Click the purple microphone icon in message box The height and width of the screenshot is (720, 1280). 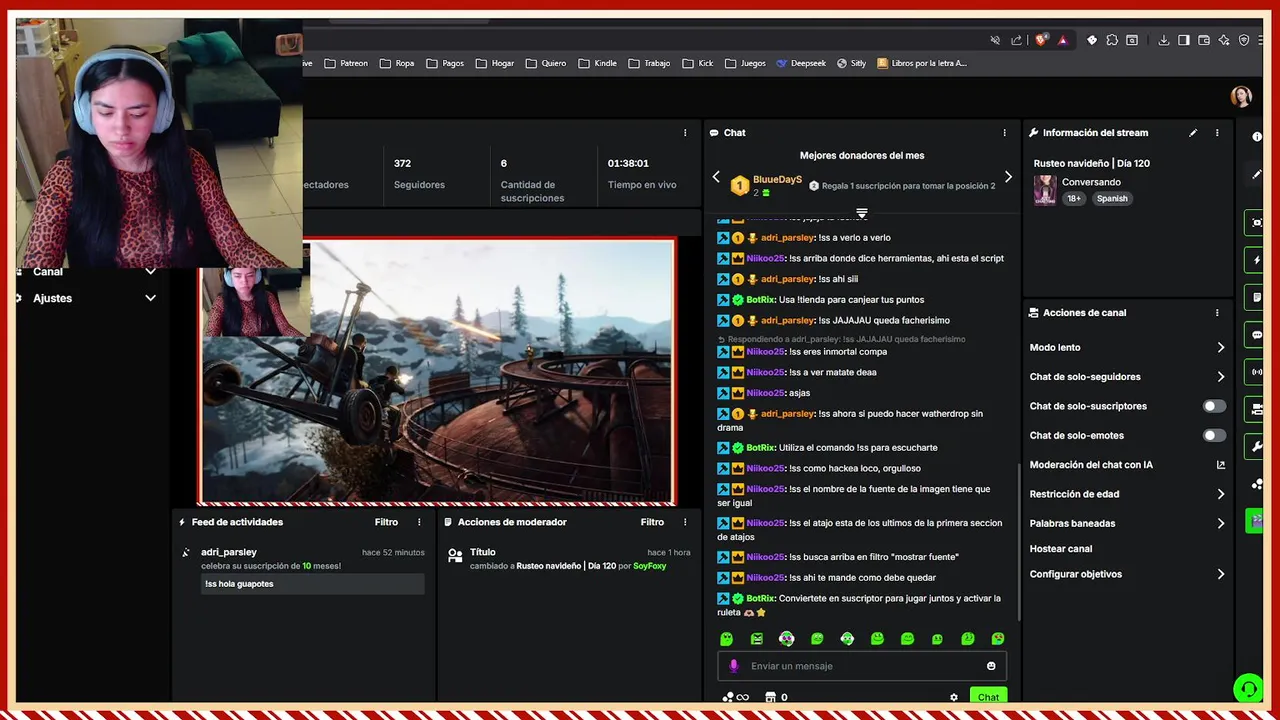pyautogui.click(x=734, y=666)
